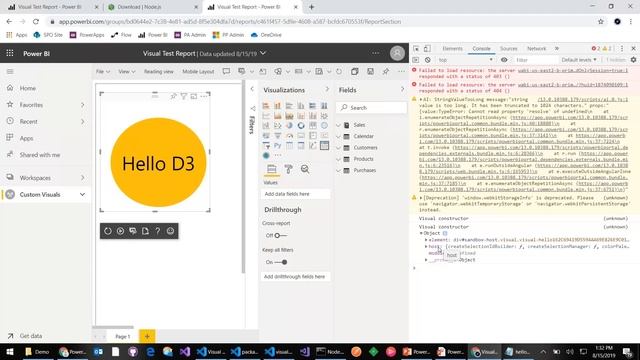Collapse the Custom Visuals workspace chevron
The height and width of the screenshot is (360, 640).
tap(82, 194)
